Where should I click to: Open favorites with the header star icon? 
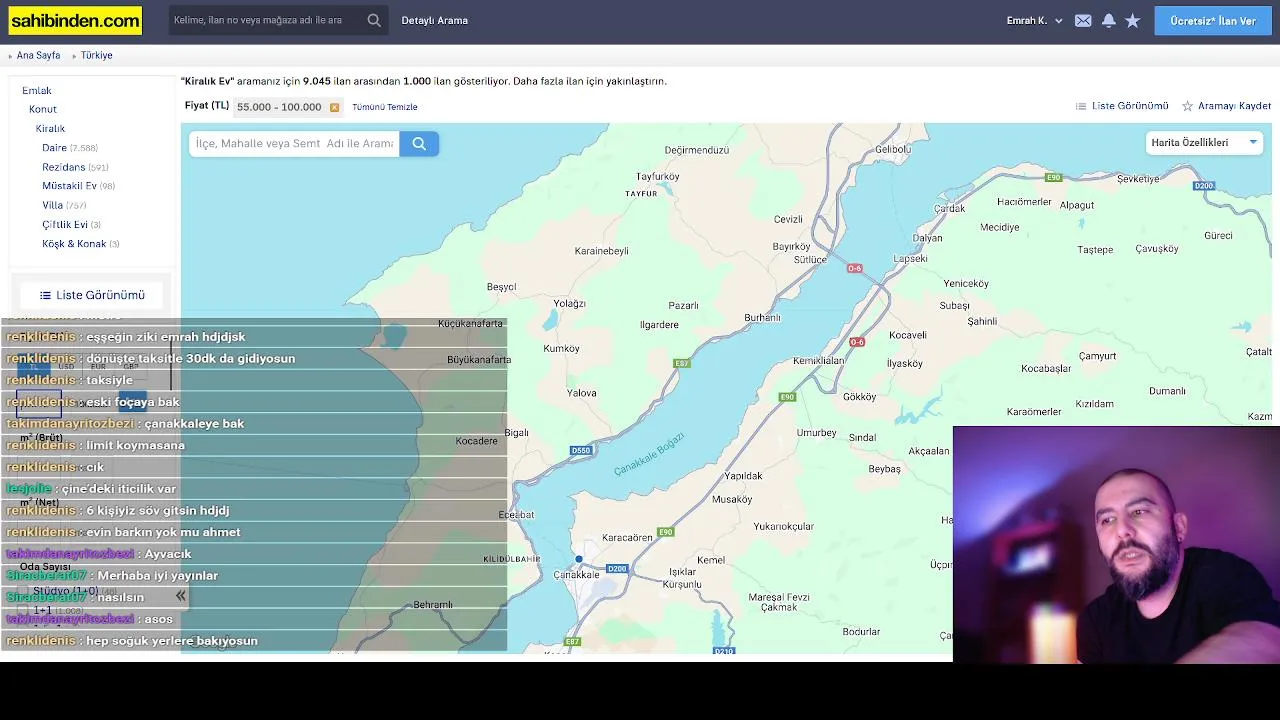[1132, 20]
